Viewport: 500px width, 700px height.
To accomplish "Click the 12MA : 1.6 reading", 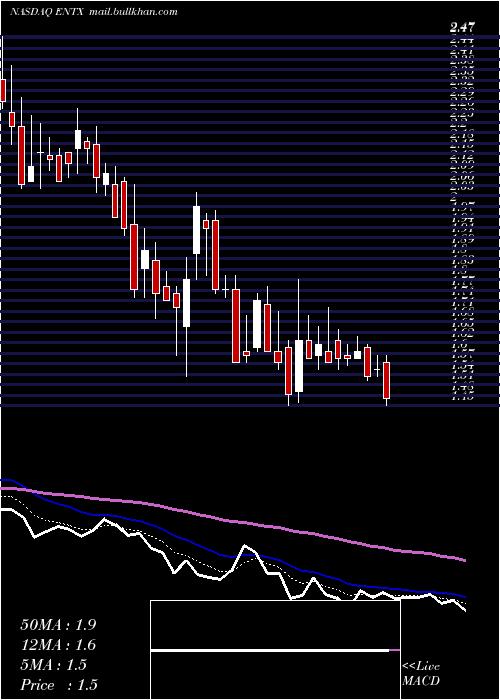I will pyautogui.click(x=58, y=645).
